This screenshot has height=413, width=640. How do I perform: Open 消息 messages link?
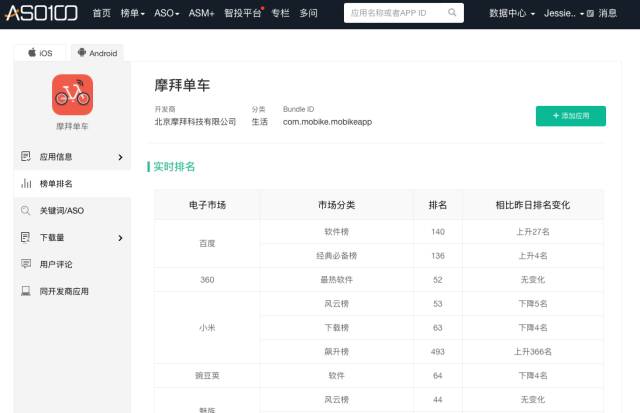coord(607,13)
